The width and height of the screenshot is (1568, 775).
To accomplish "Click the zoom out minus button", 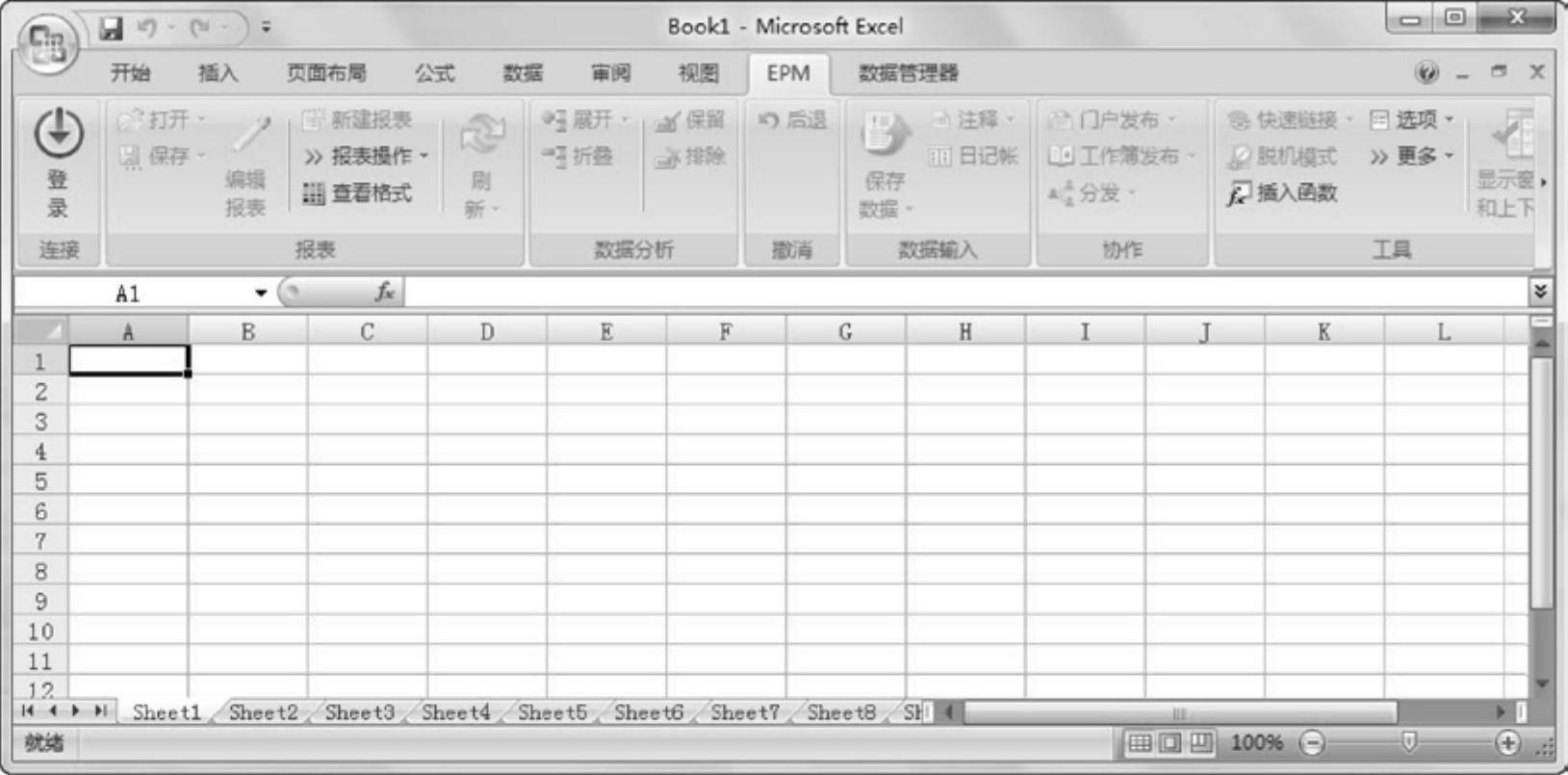I will pyautogui.click(x=1312, y=742).
